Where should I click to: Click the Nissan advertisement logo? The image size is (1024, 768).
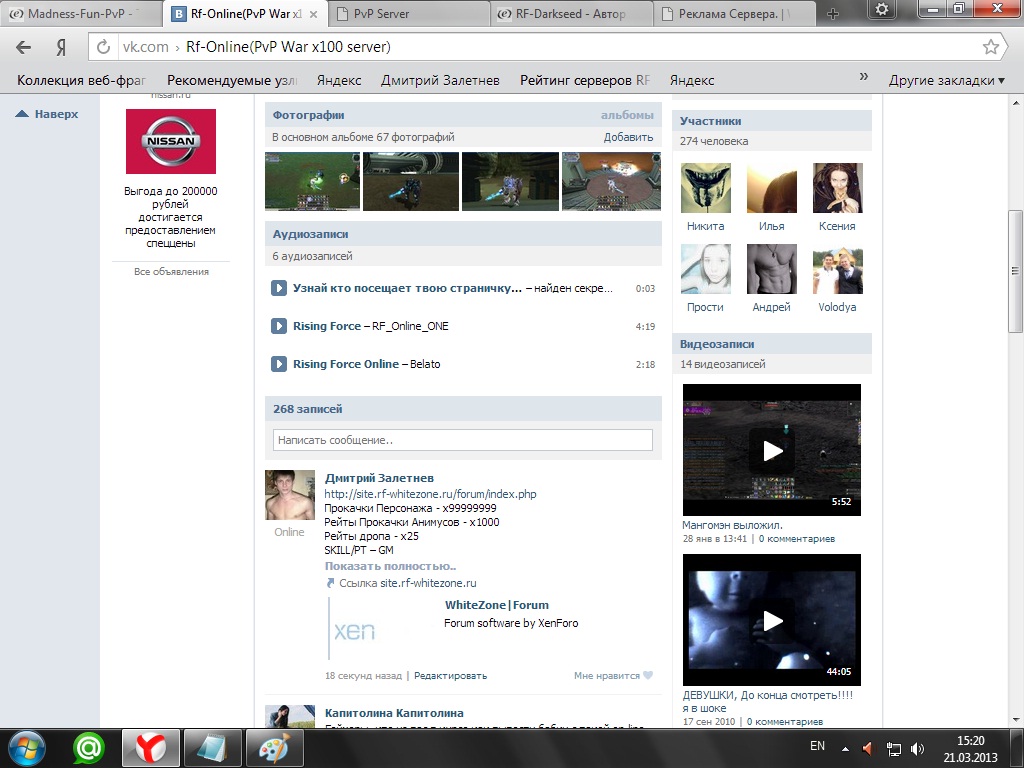click(x=170, y=141)
